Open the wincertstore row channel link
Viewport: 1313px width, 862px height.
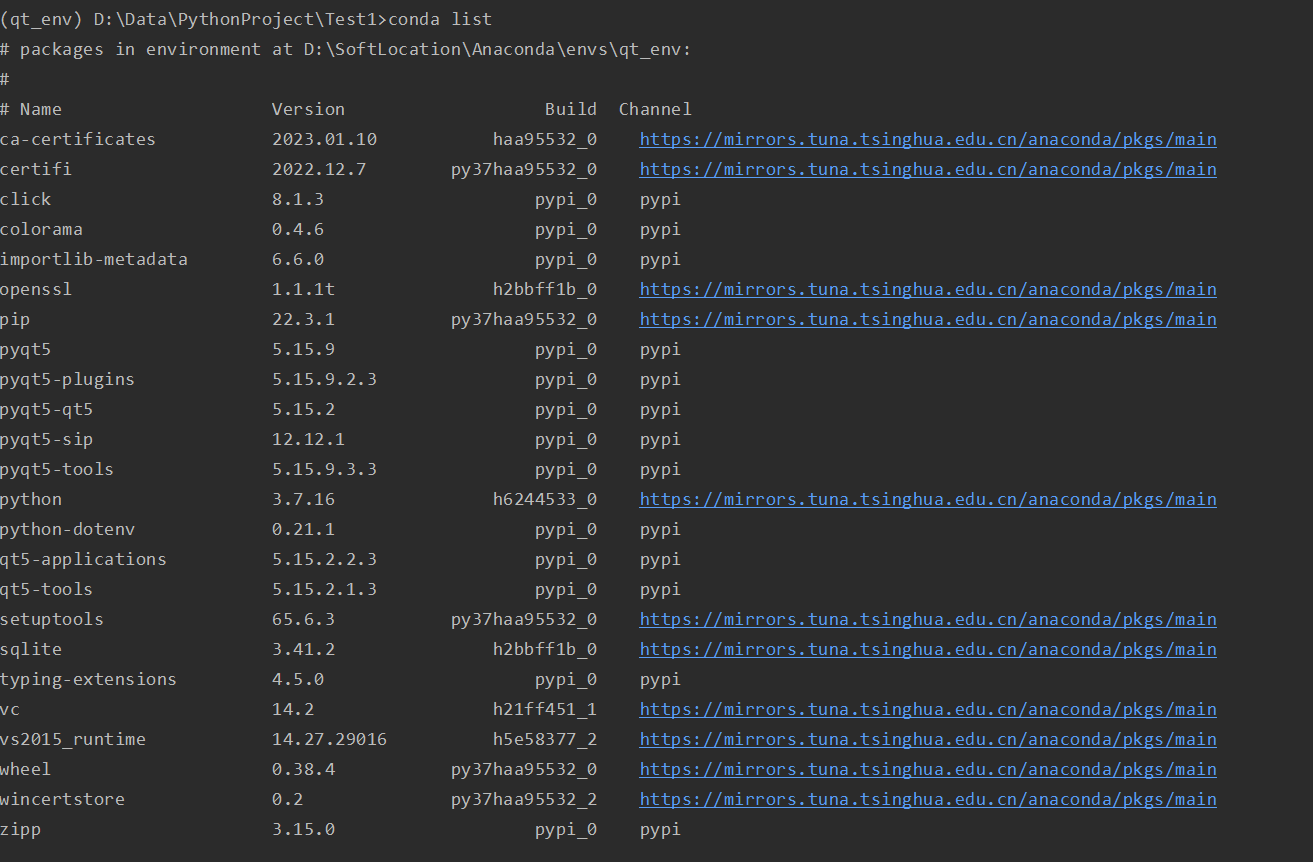click(928, 799)
